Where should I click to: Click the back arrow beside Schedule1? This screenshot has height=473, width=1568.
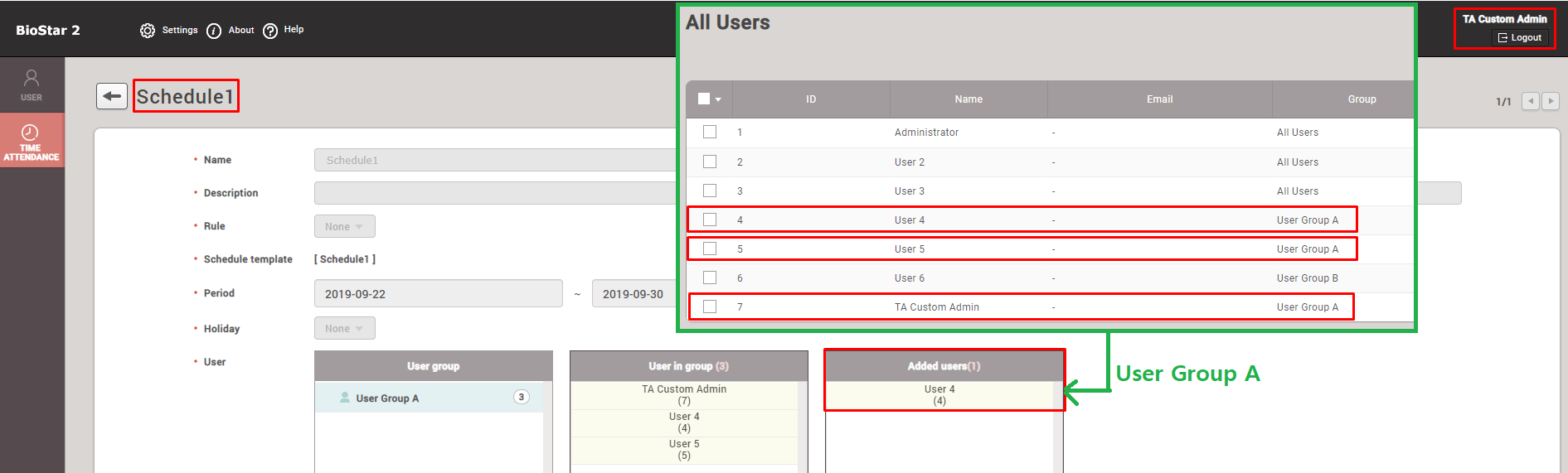(112, 96)
